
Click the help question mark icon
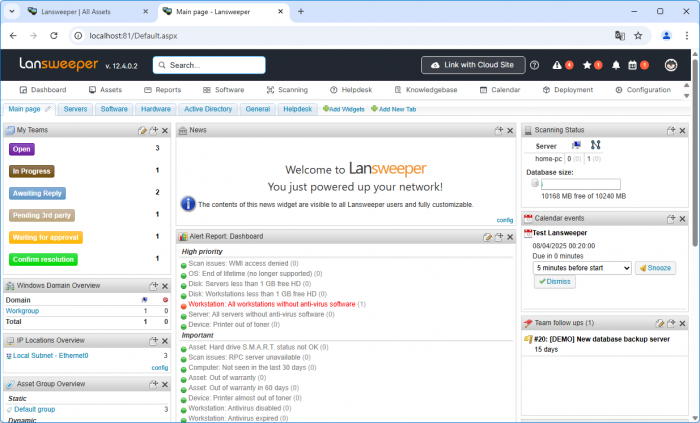click(534, 65)
